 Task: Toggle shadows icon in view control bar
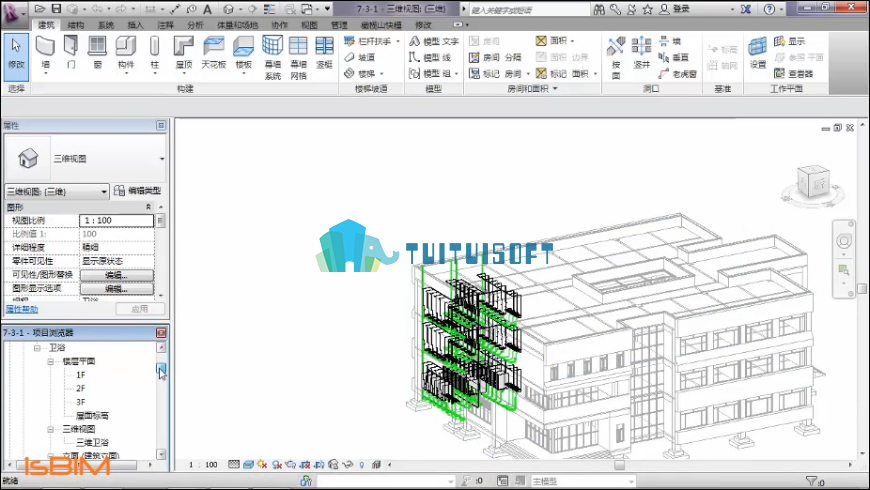click(x=276, y=464)
